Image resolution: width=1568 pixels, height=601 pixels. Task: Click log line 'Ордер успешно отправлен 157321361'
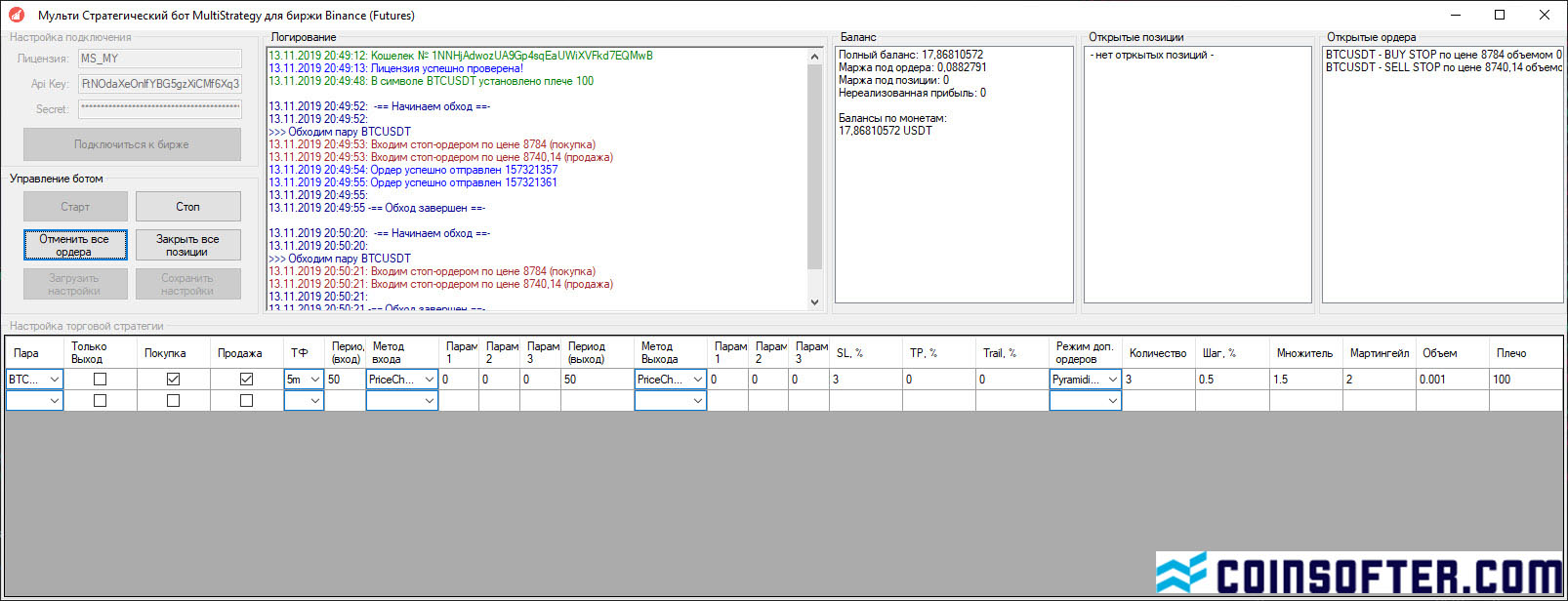pos(413,182)
